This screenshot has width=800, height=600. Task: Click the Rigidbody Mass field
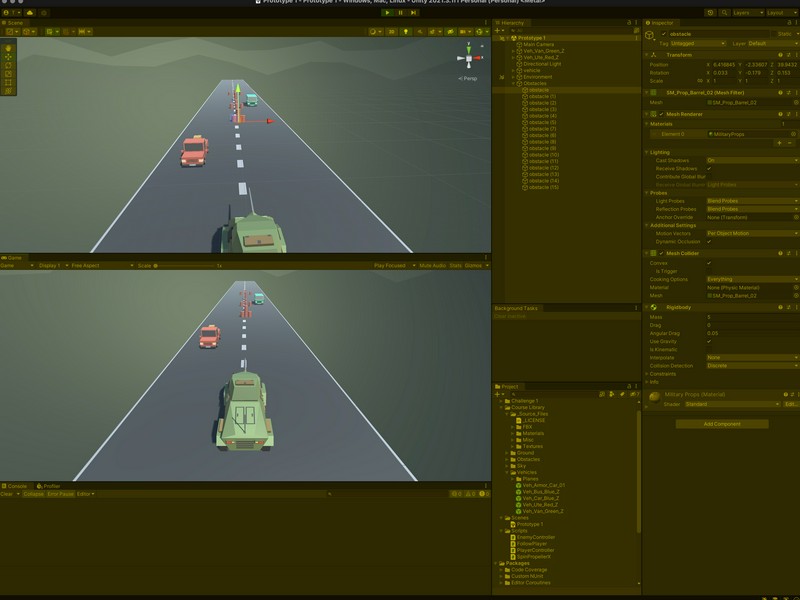click(752, 317)
